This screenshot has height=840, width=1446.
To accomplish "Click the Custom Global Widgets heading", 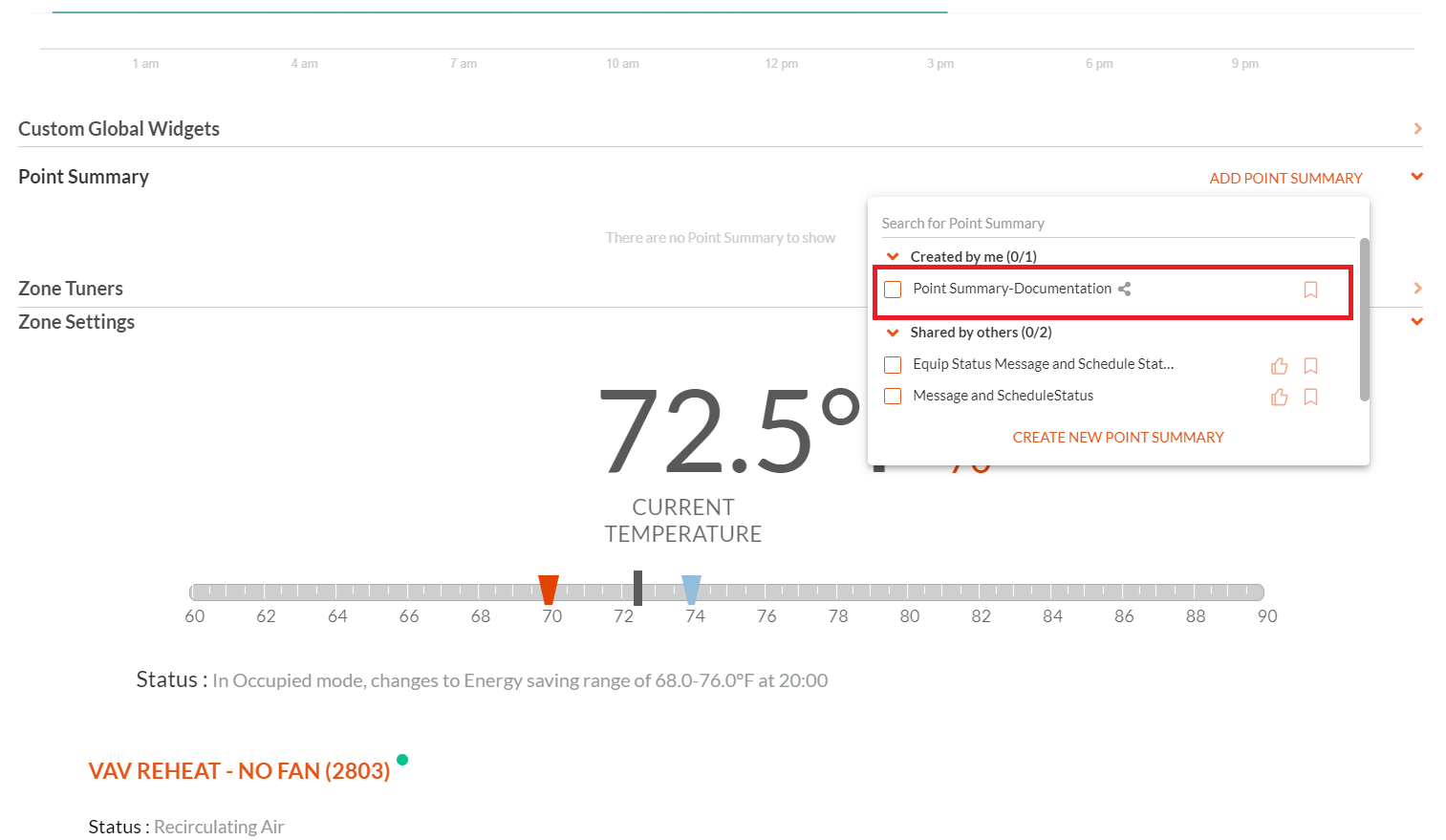I will click(119, 128).
